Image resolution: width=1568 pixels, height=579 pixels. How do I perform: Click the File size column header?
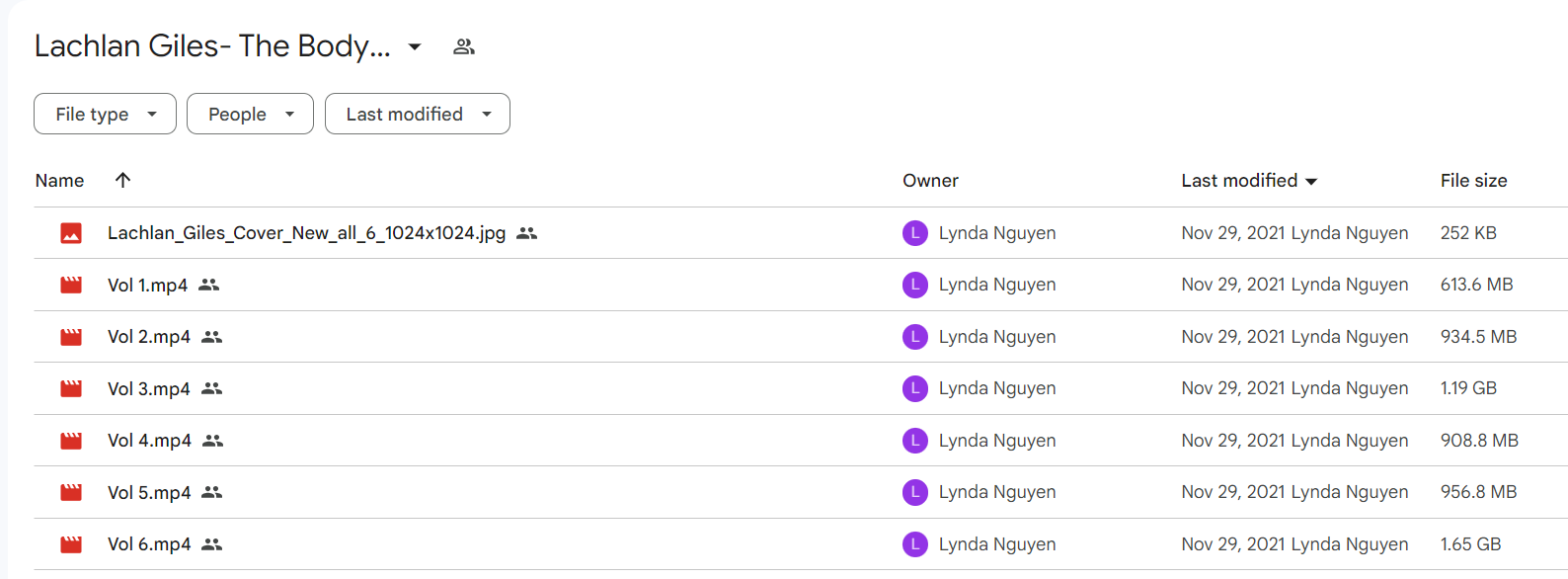point(1473,181)
